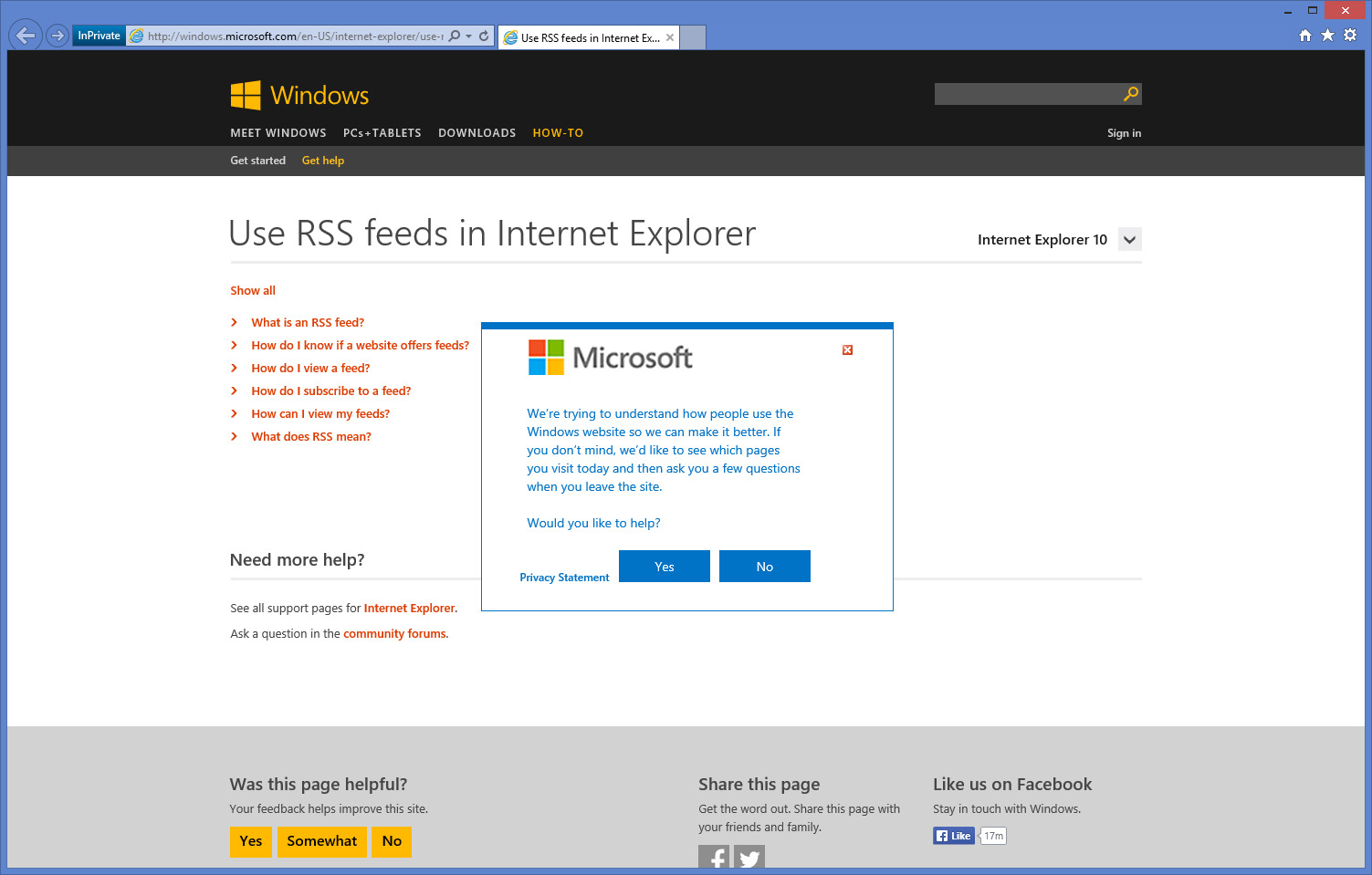Expand 'How do I subscribe to a feed?'
This screenshot has height=875, width=1372.
330,391
